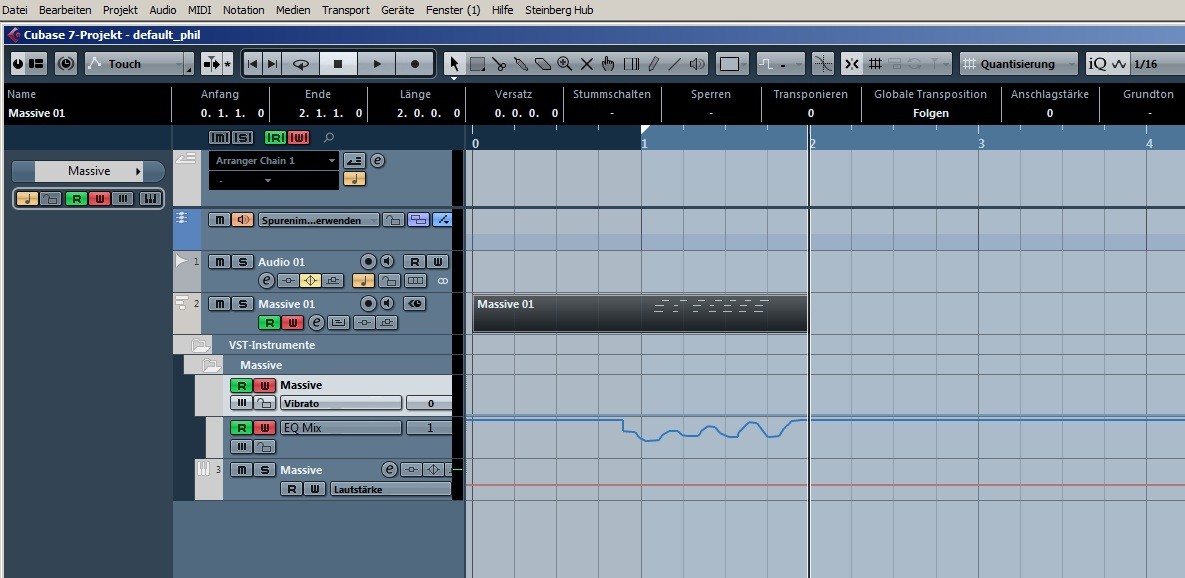The image size is (1185, 578).
Task: Open the Iterative Quantize iQ setting
Action: [1097, 64]
